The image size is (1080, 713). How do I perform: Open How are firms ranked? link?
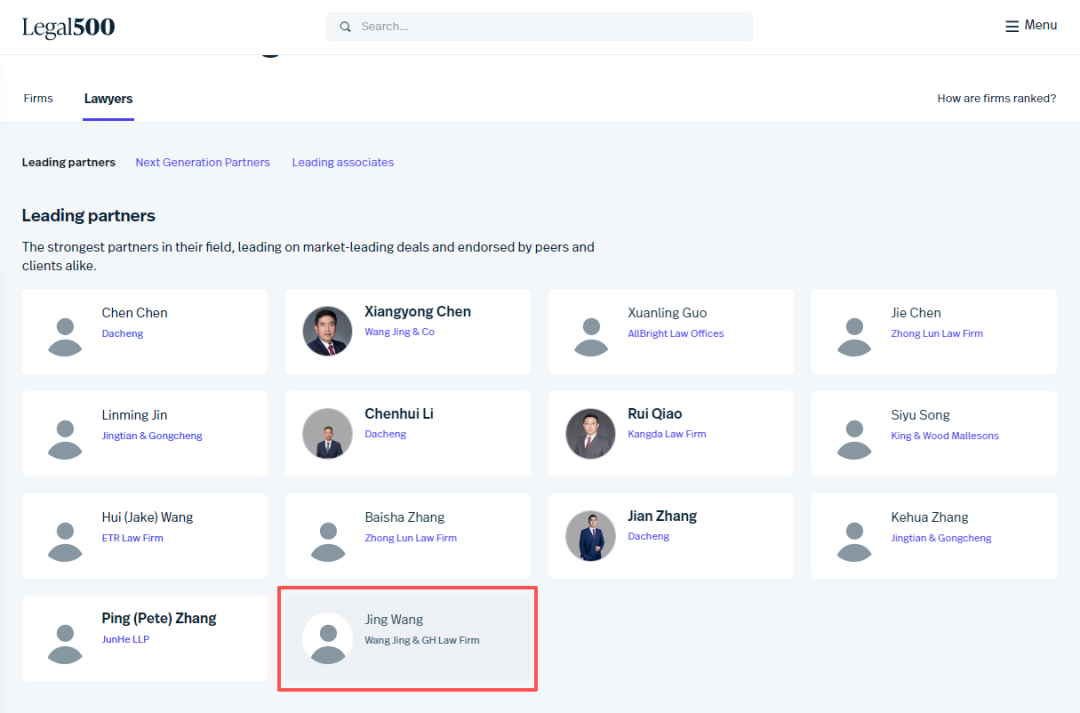tap(996, 99)
